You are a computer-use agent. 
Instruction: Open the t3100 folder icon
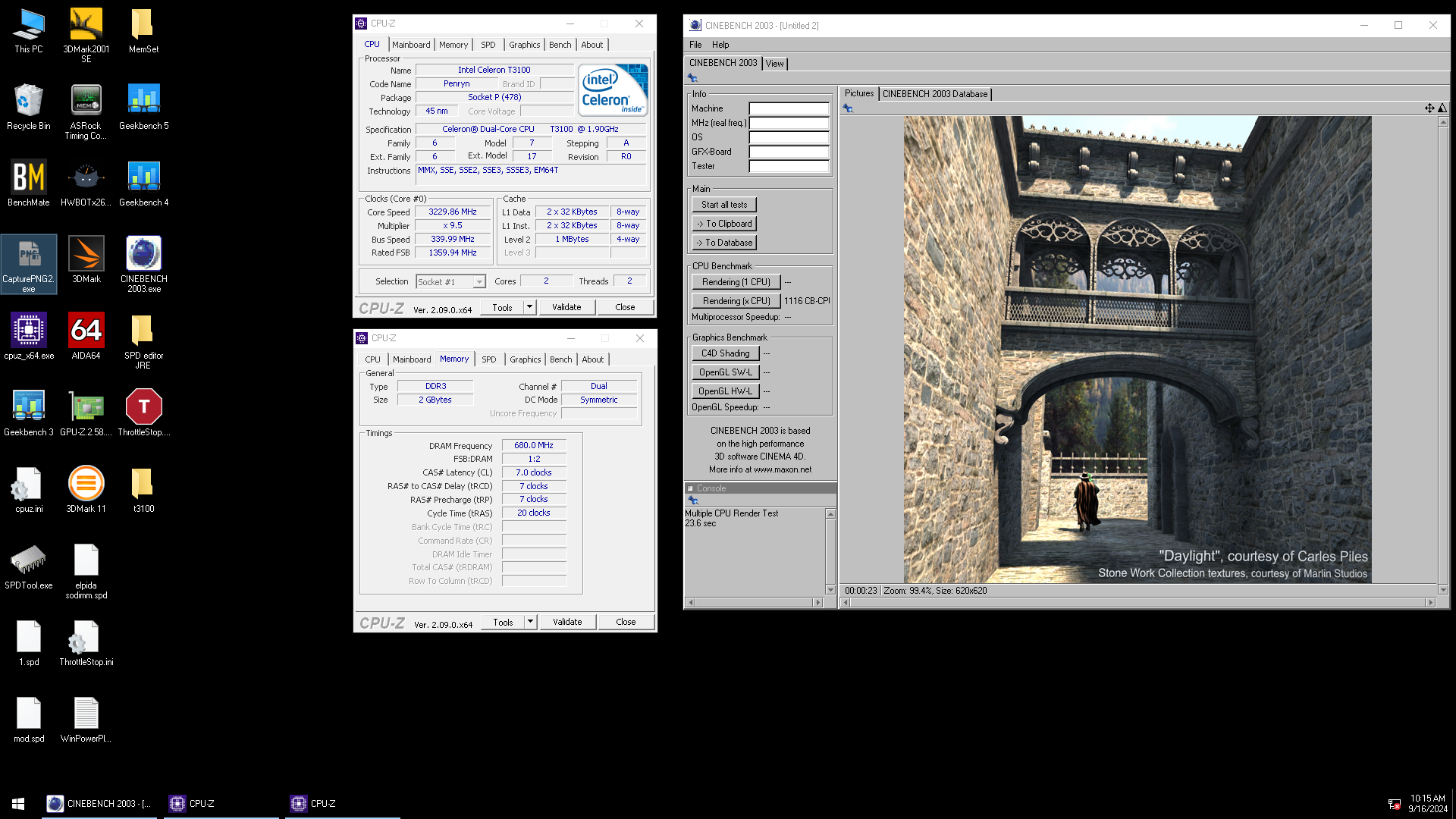(x=143, y=490)
